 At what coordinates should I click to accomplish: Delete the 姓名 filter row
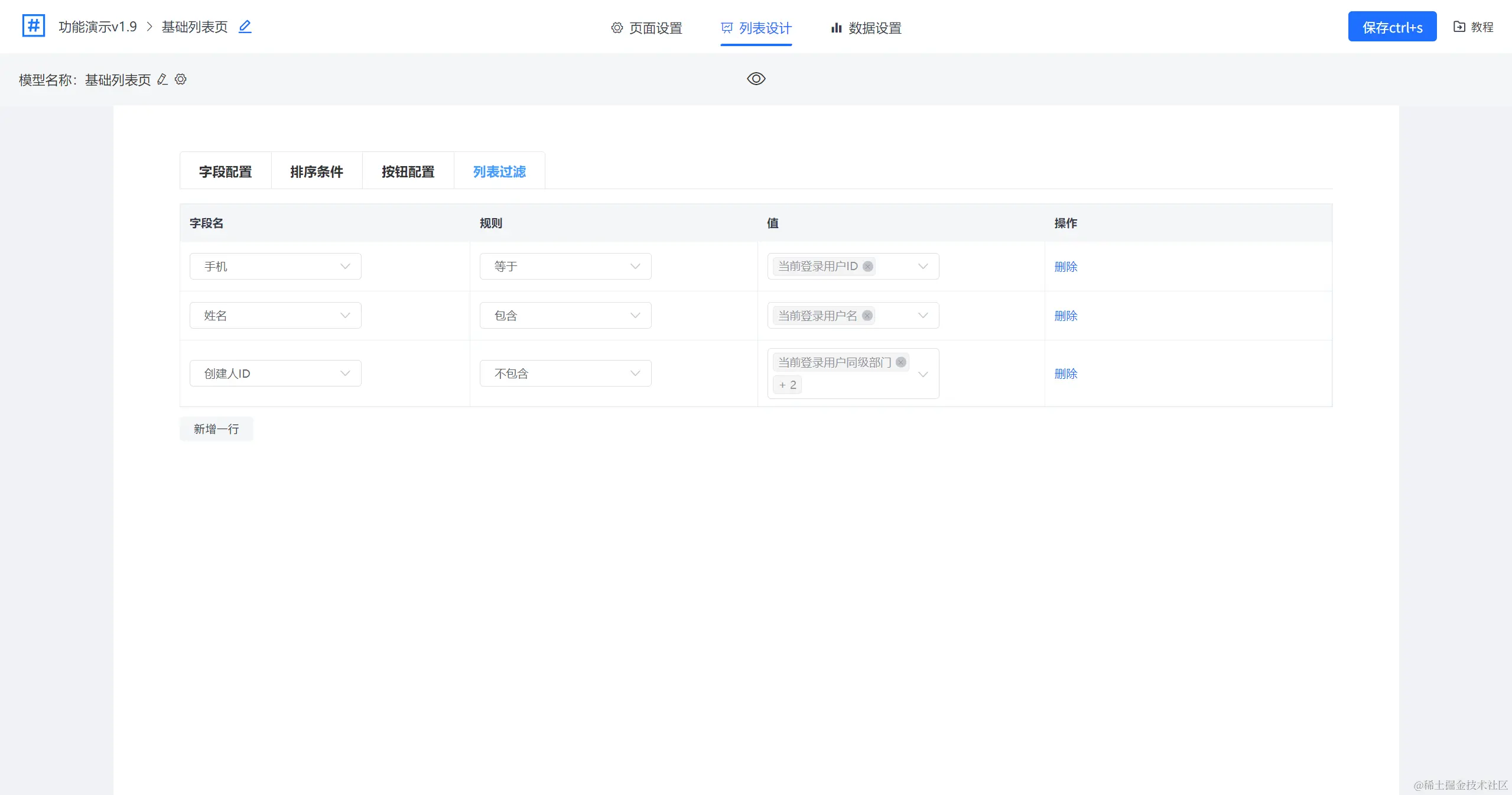click(x=1065, y=316)
